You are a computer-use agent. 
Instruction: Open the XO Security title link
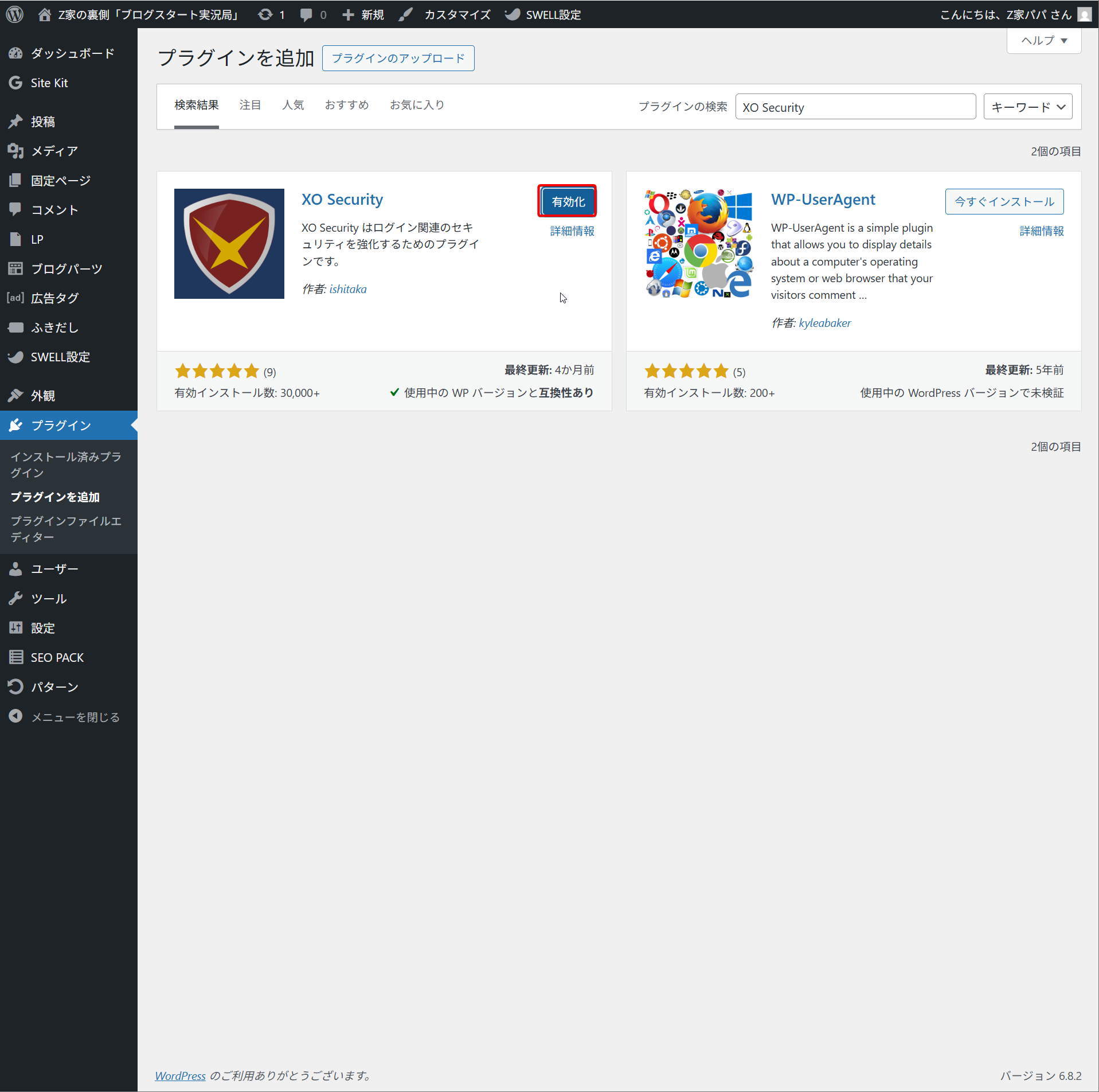pyautogui.click(x=342, y=199)
